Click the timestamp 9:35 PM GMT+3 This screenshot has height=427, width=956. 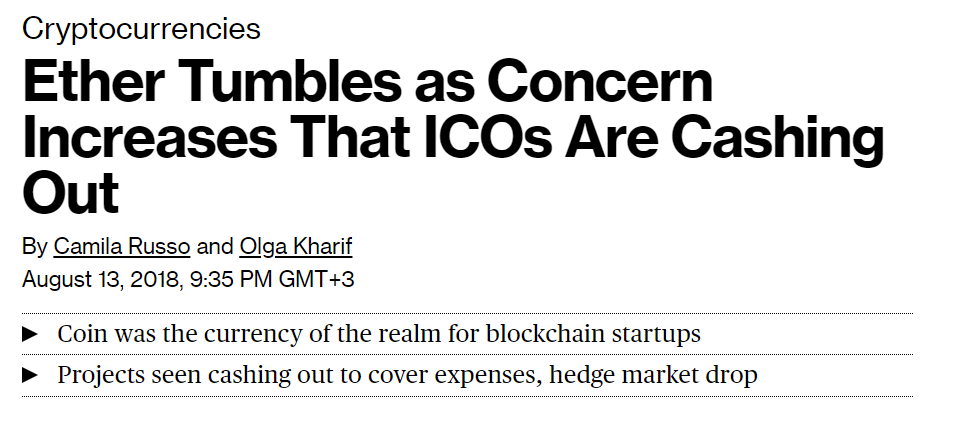272,279
